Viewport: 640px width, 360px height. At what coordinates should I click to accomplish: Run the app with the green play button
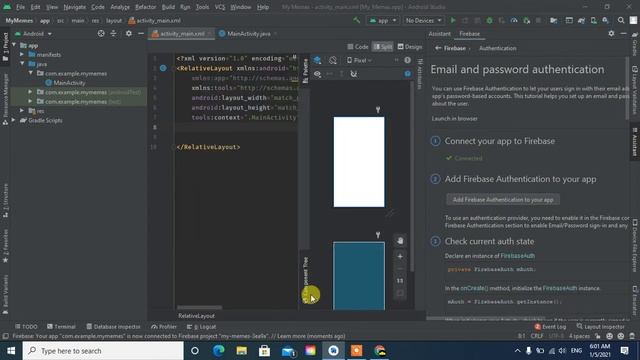point(453,20)
